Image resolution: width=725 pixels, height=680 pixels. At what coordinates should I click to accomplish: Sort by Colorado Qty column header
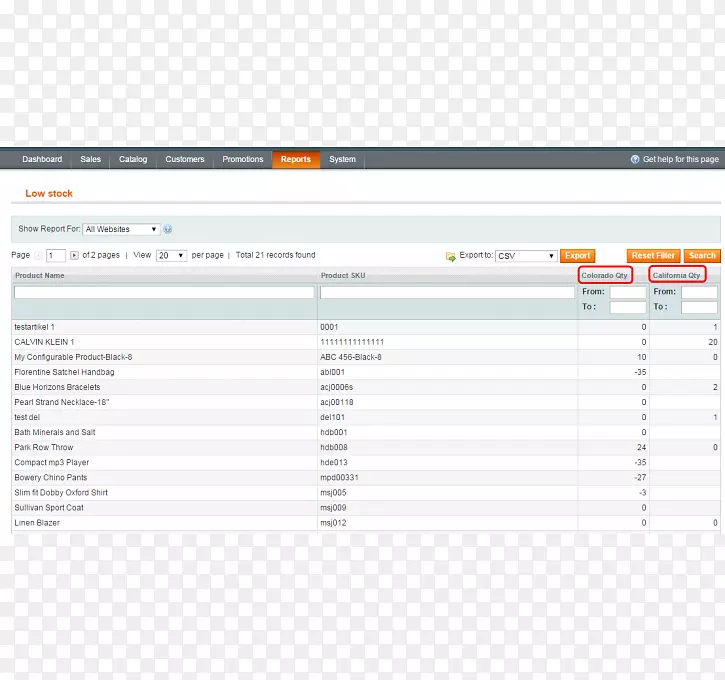[x=605, y=275]
